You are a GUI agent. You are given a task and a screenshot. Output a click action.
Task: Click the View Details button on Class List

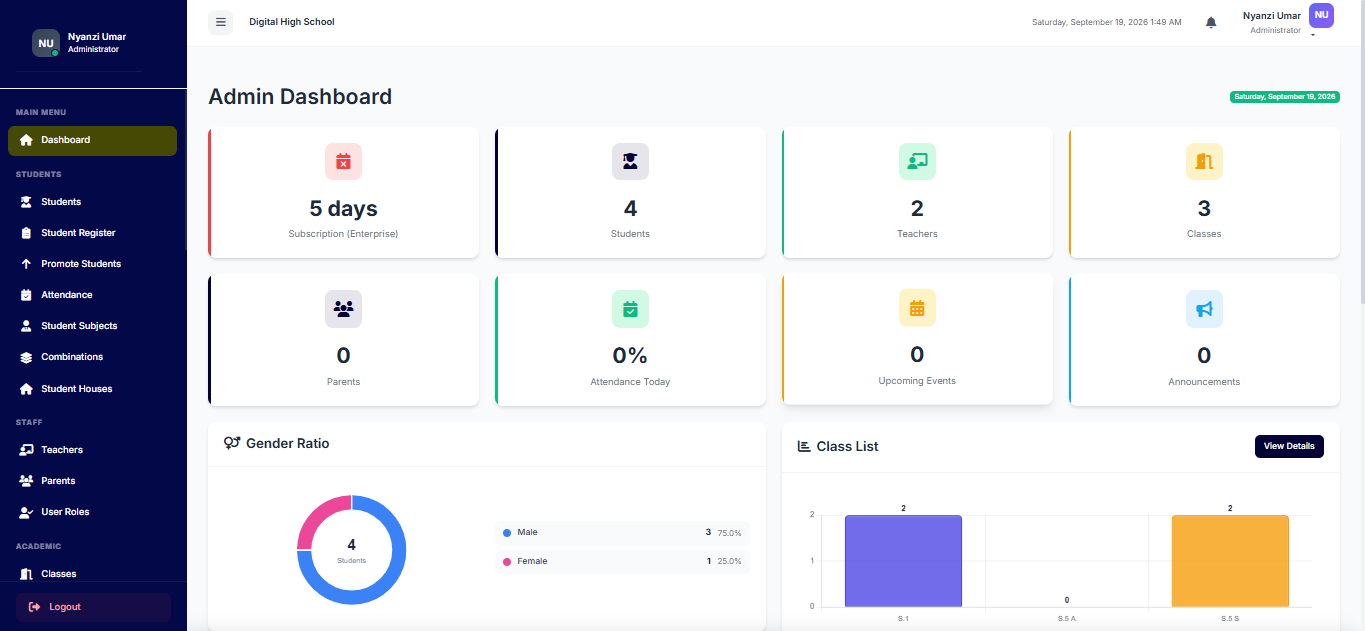click(1289, 446)
